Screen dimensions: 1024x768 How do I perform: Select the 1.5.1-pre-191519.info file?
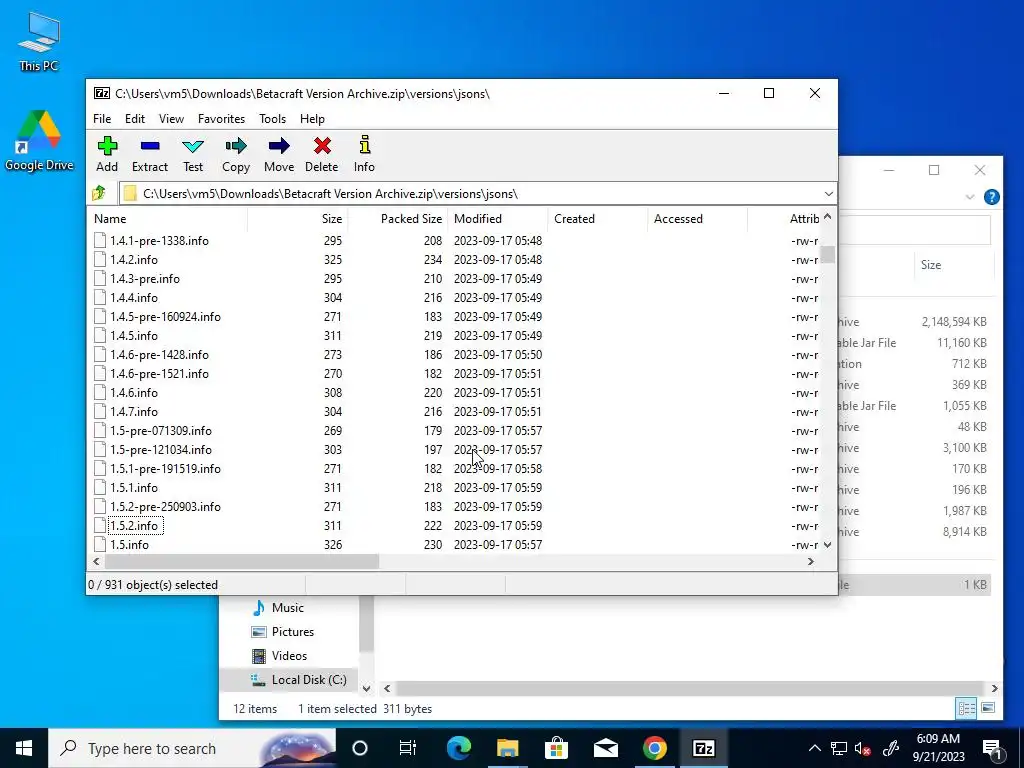pos(165,468)
